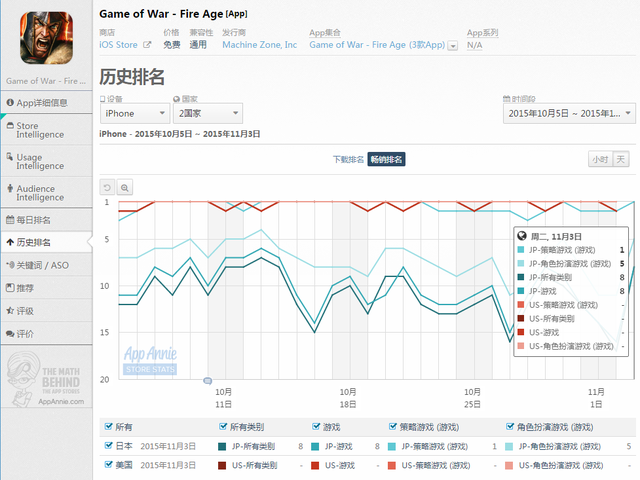This screenshot has width=640, height=480.
Task: Open 推荐 in the sidebar
Action: (46, 288)
